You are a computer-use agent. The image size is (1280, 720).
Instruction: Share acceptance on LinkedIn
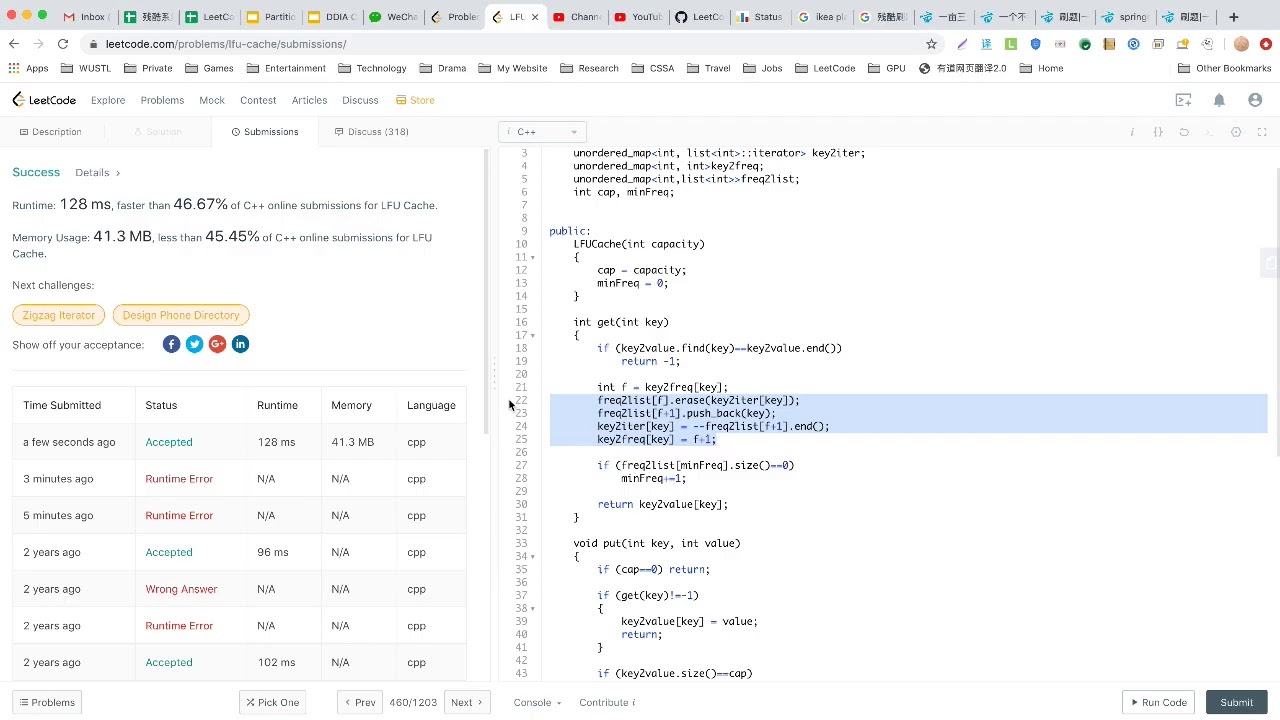tap(240, 344)
